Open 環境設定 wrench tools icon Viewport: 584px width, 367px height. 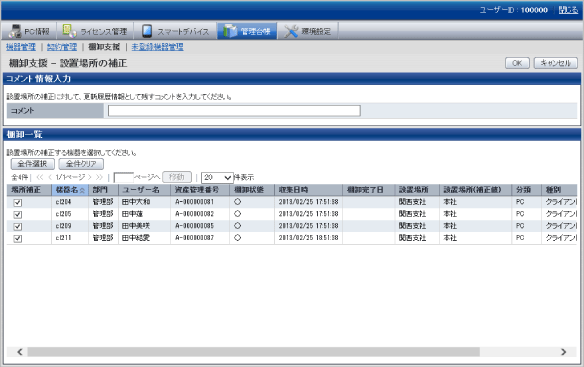[x=291, y=31]
